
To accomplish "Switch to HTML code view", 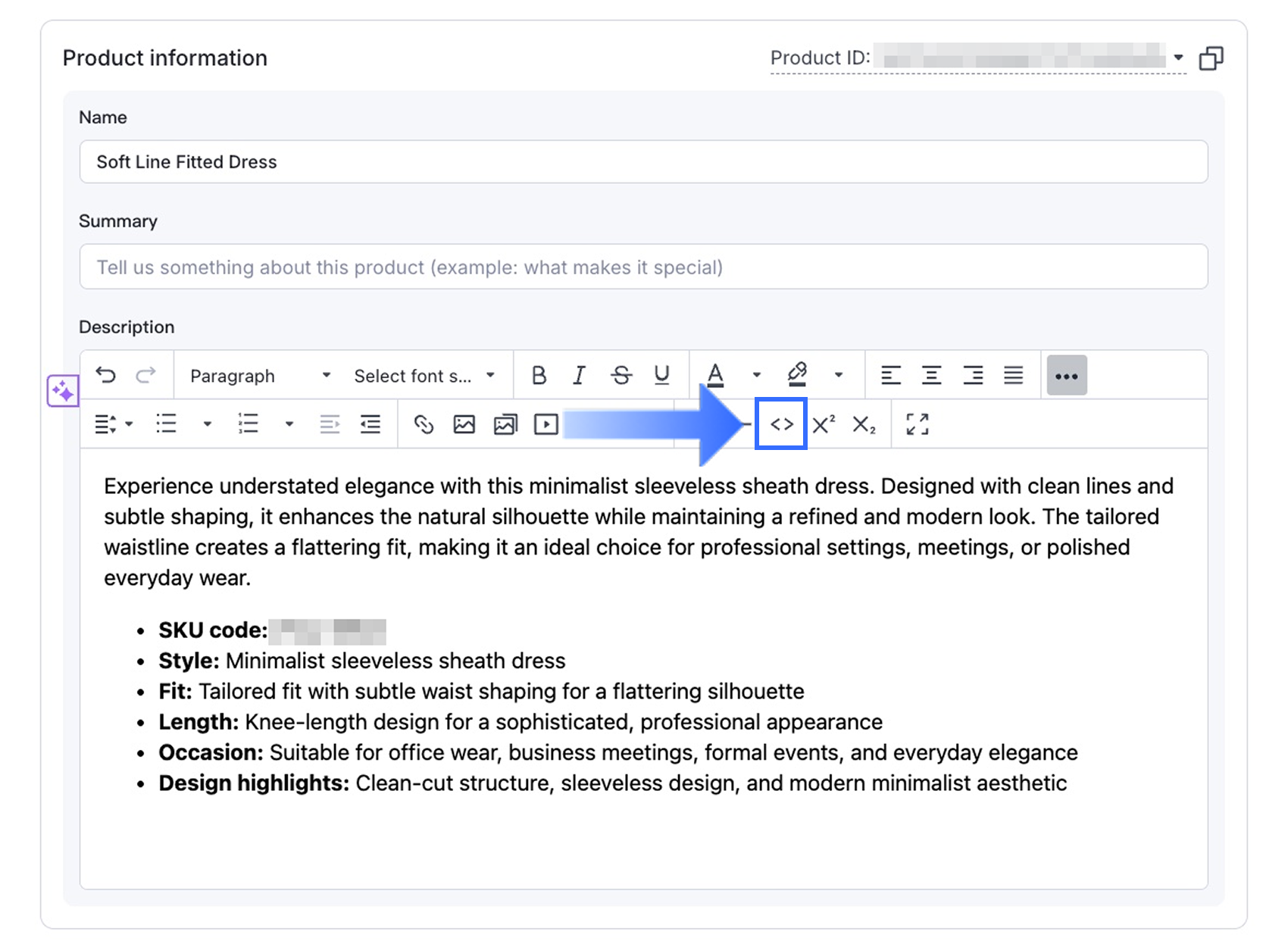I will [x=781, y=424].
